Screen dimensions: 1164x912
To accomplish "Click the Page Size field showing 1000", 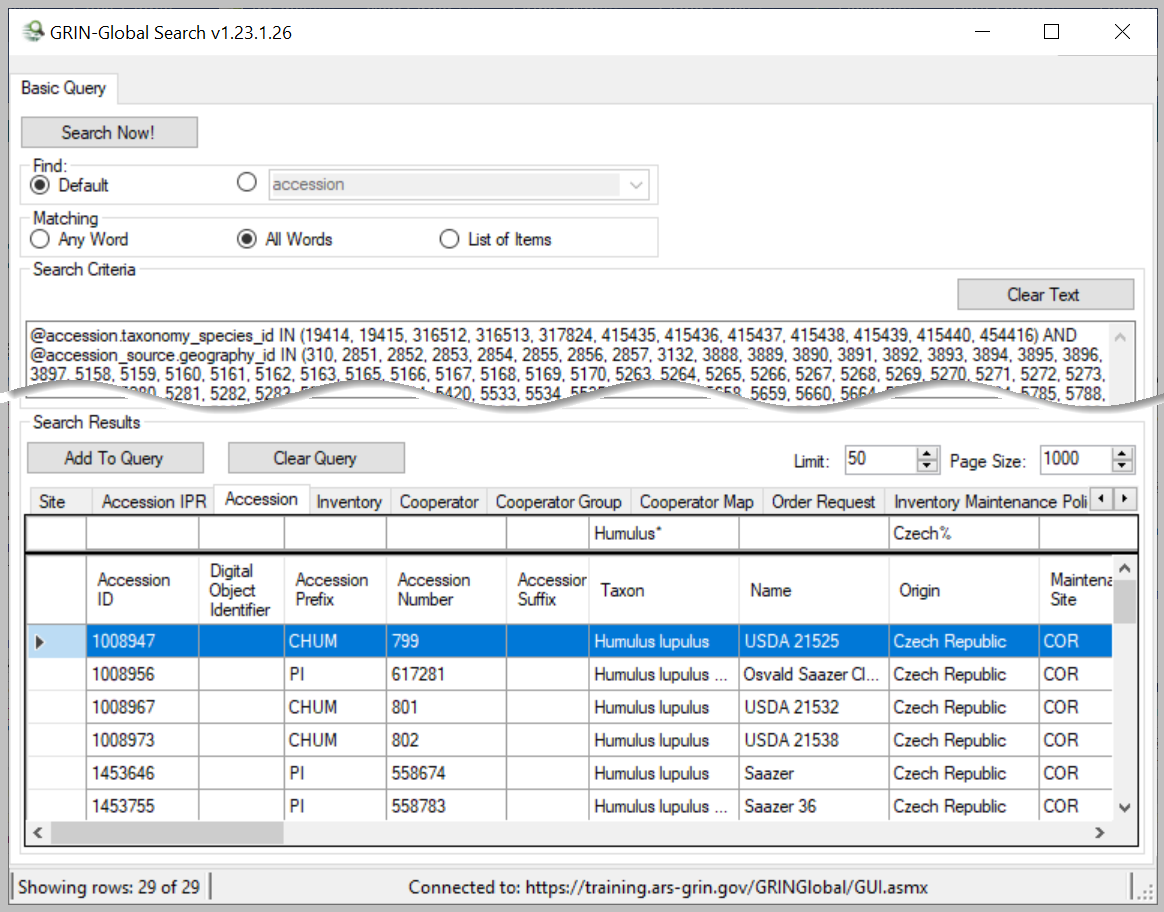I will 1076,459.
